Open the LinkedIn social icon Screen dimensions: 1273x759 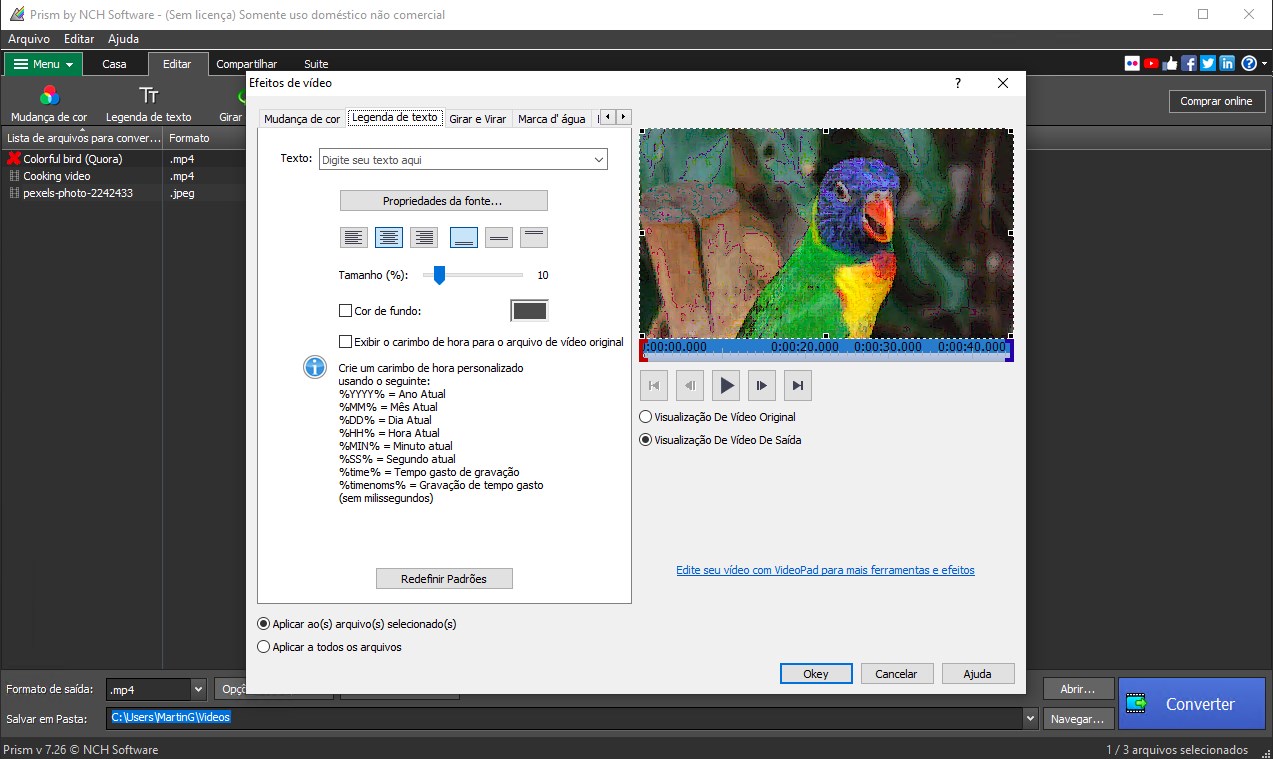tap(1227, 63)
